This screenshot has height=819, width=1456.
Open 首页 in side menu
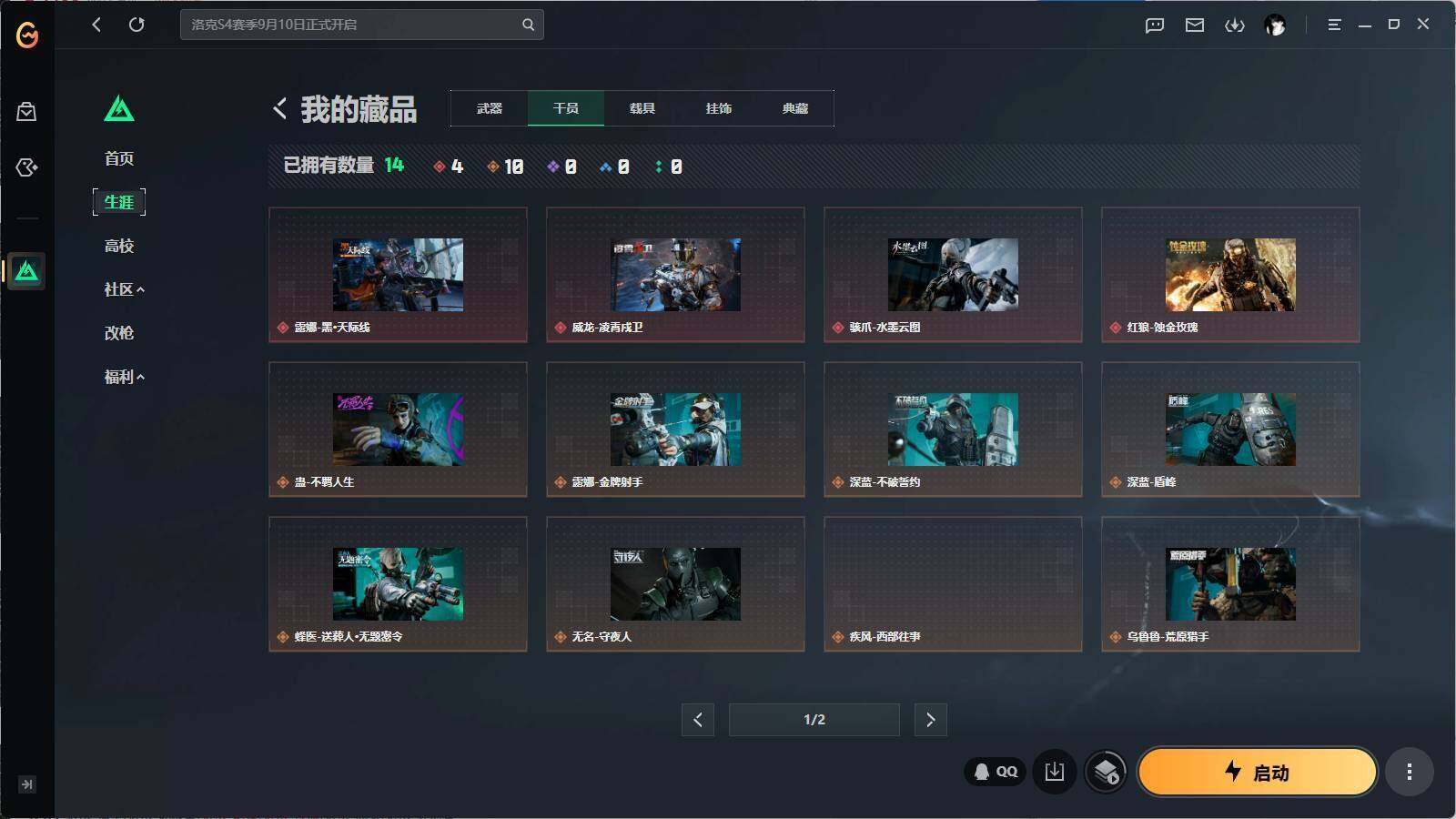pyautogui.click(x=119, y=158)
